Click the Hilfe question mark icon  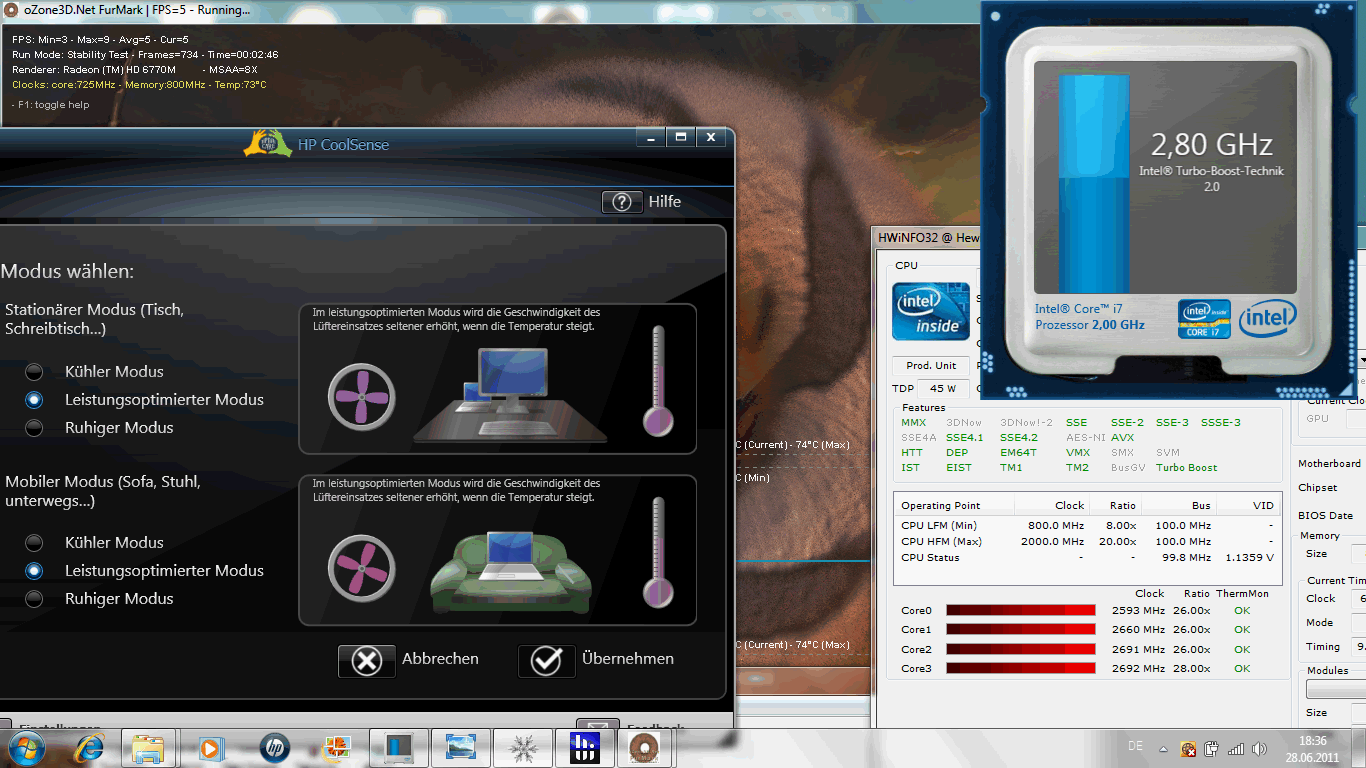(622, 202)
